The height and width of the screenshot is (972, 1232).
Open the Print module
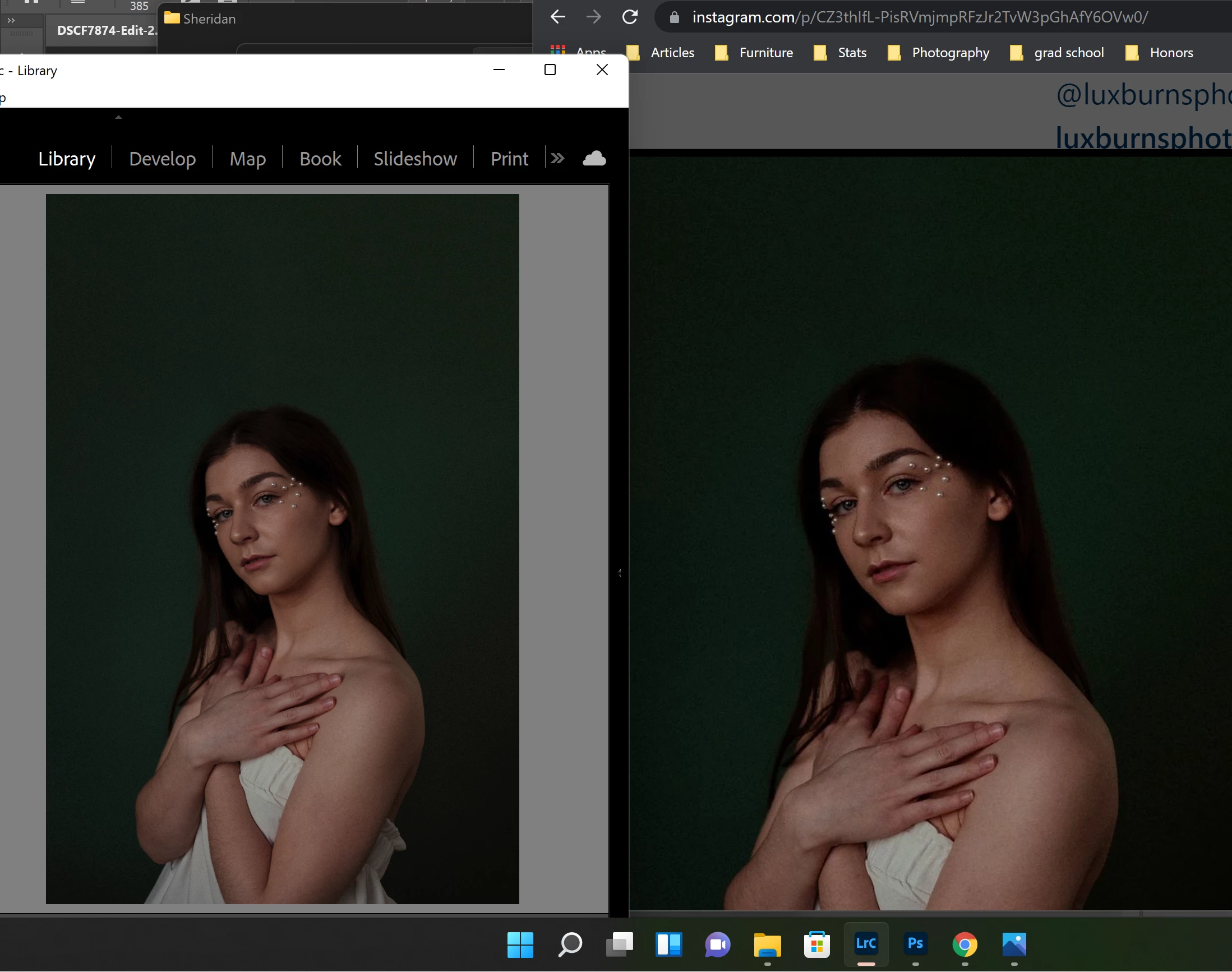[509, 159]
